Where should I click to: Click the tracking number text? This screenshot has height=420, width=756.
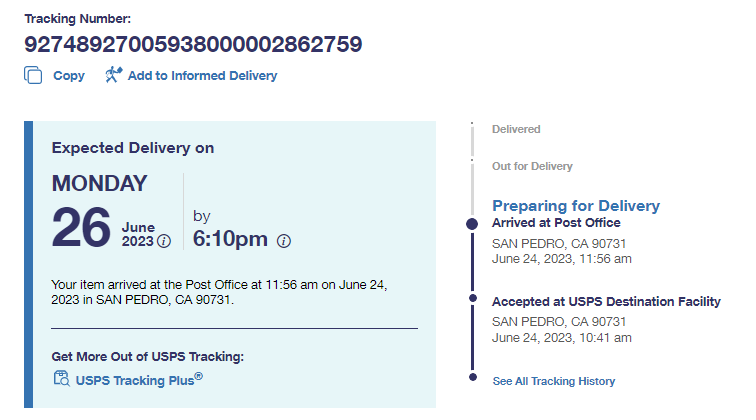[193, 45]
